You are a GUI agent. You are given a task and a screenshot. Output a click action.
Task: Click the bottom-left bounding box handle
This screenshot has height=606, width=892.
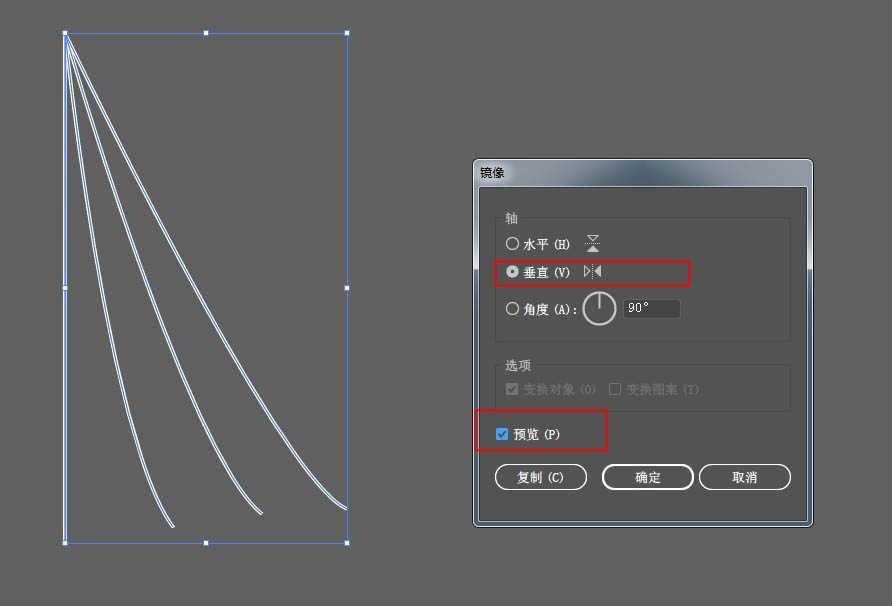point(65,543)
